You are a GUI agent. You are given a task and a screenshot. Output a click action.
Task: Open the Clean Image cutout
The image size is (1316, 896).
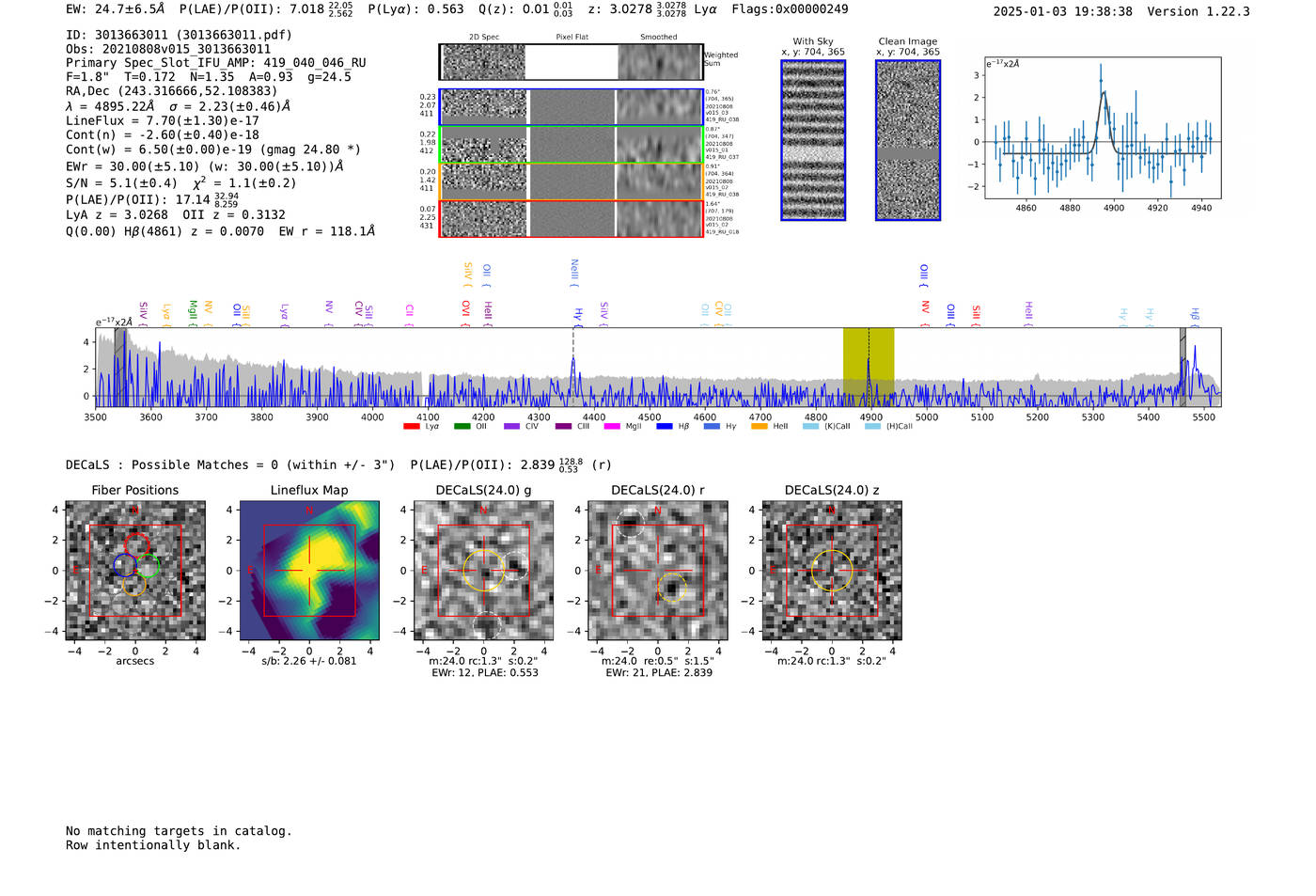pos(908,140)
